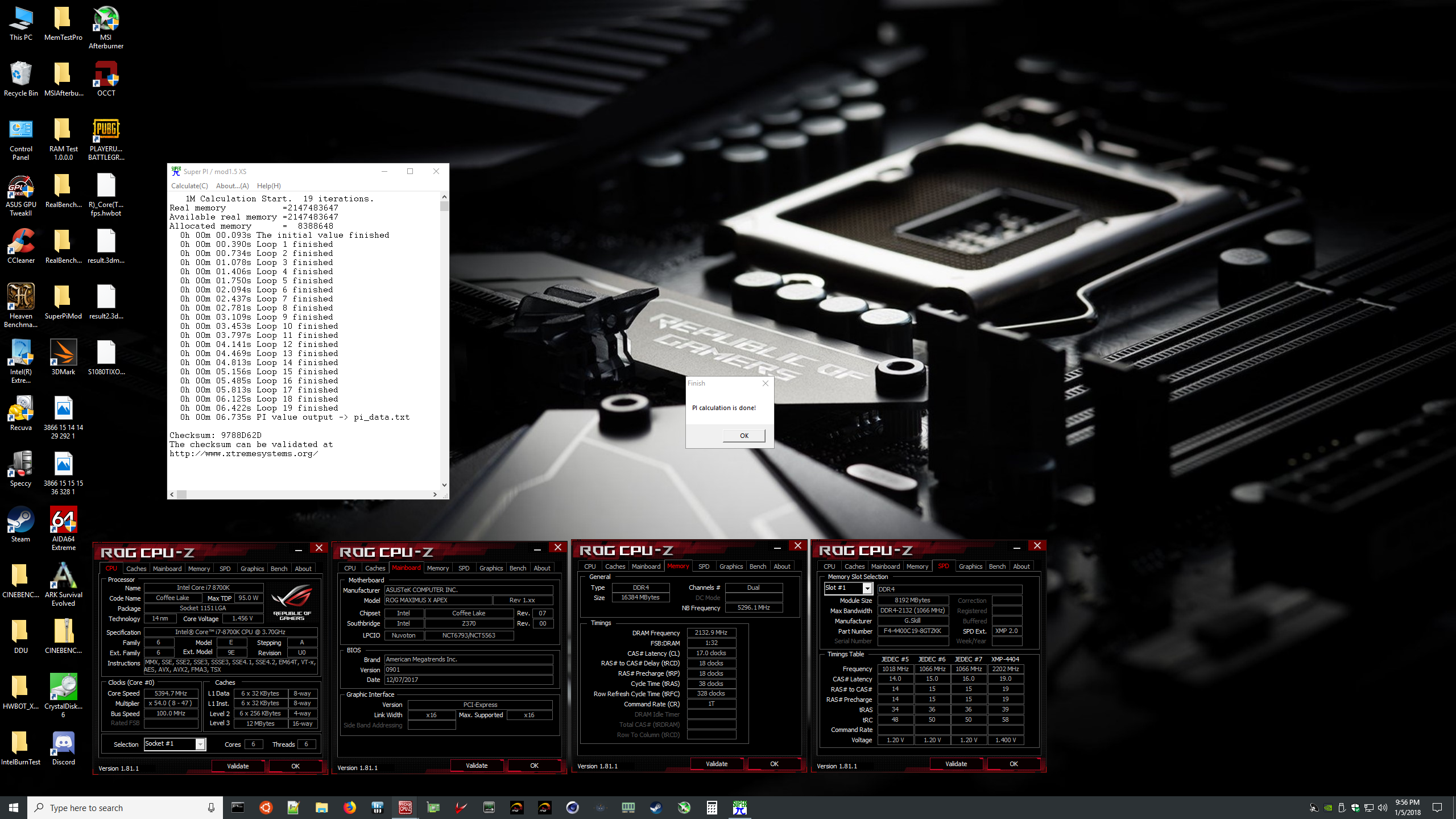Click Super PI vertical scrollbar down arrow
The height and width of the screenshot is (819, 1456).
(444, 485)
